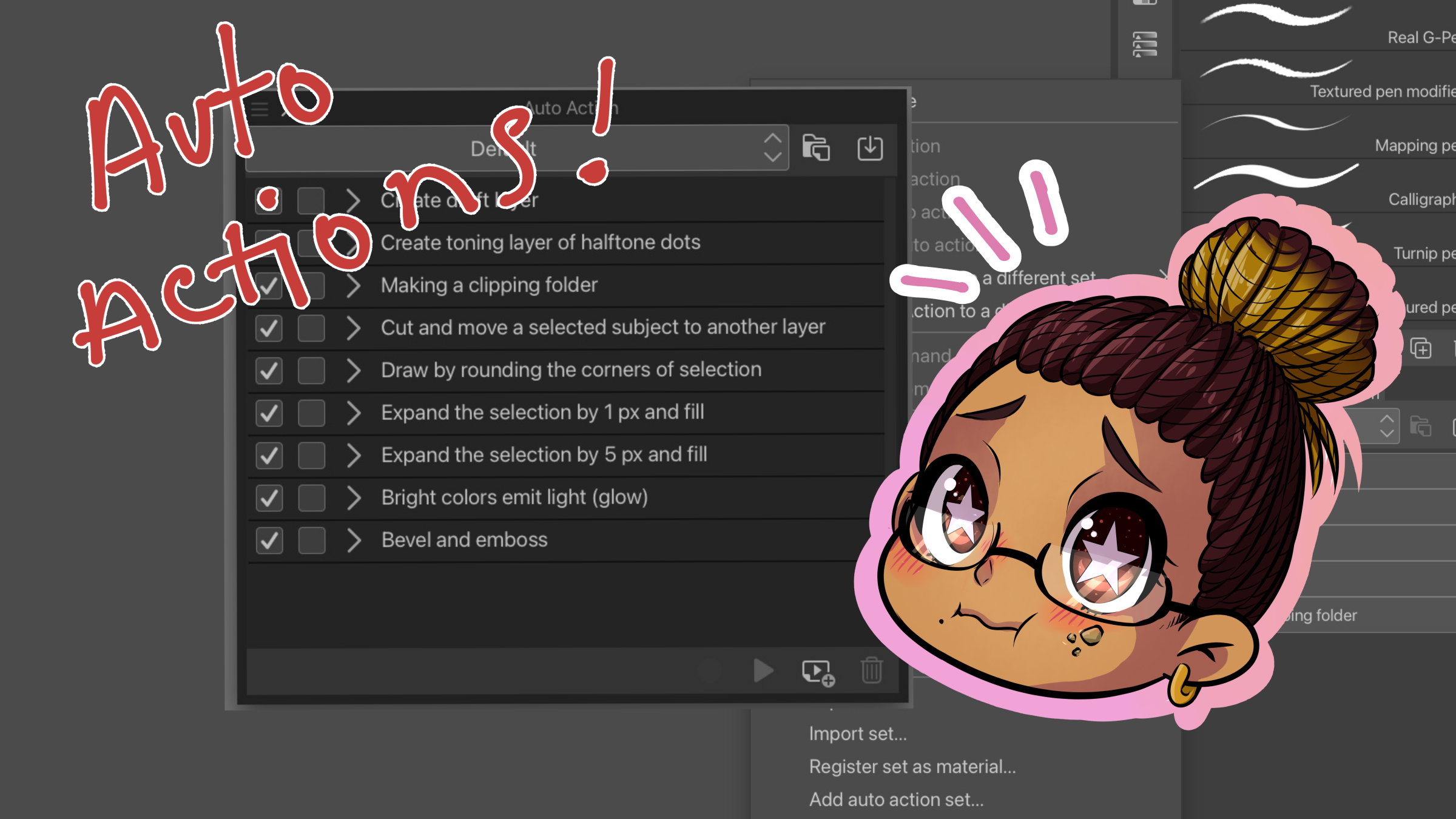
Task: Enable the dialog toggle box for Cut and move
Action: point(311,328)
